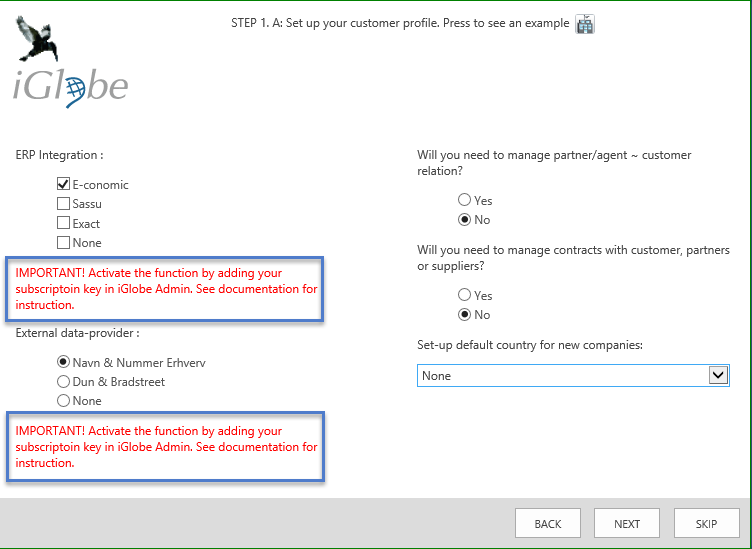Choose Yes for partner/agent customer relation

click(x=464, y=199)
